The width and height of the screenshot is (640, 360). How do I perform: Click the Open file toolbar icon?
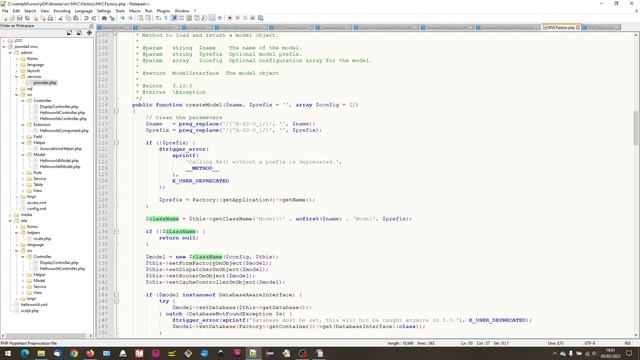pyautogui.click(x=12, y=18)
